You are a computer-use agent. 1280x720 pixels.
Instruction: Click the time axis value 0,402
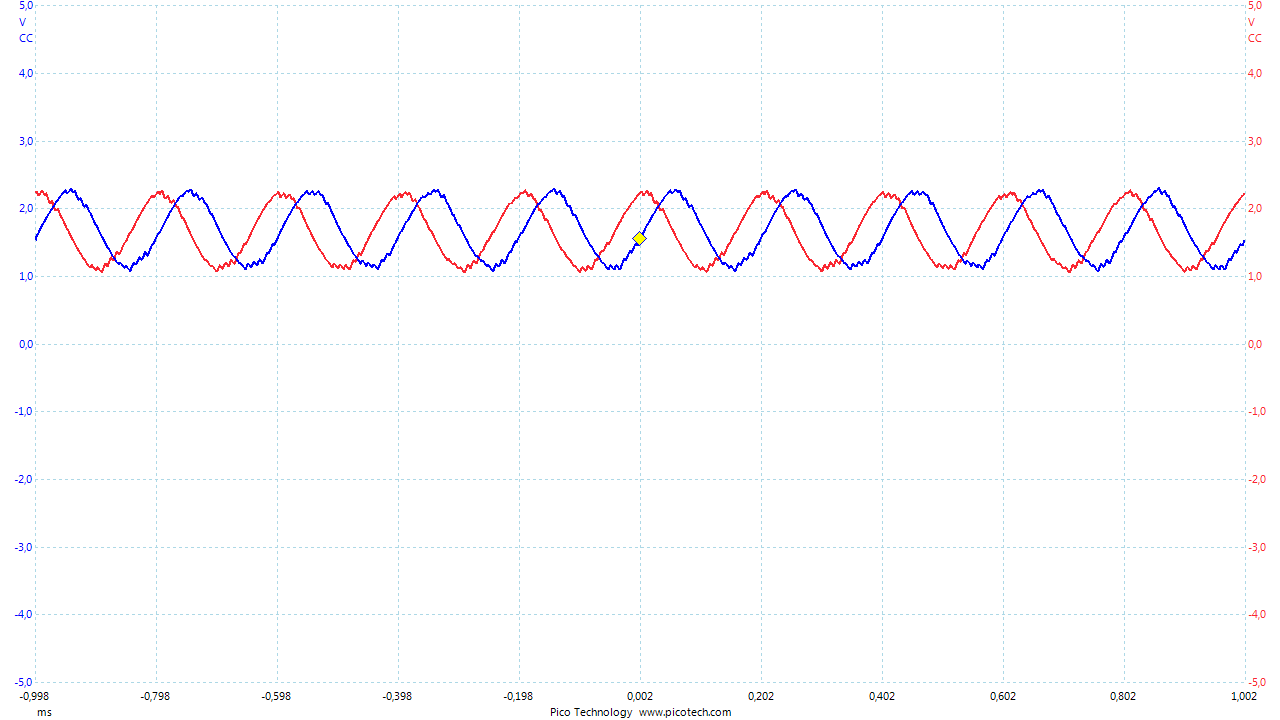(882, 695)
